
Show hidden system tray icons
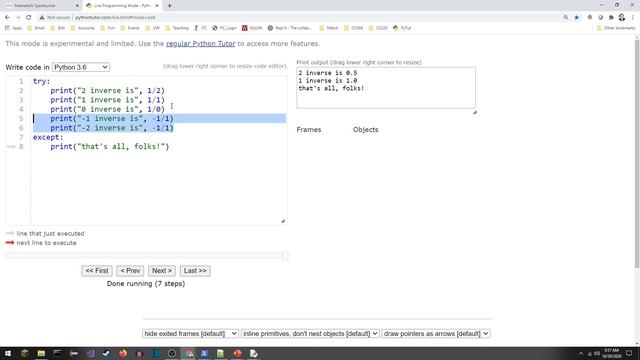coord(581,353)
